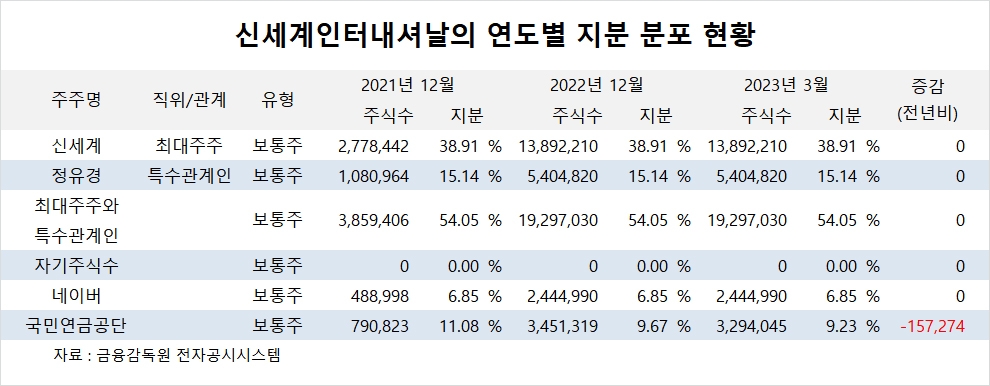Click the 자기주식수 row label
This screenshot has width=990, height=386.
pyautogui.click(x=76, y=265)
